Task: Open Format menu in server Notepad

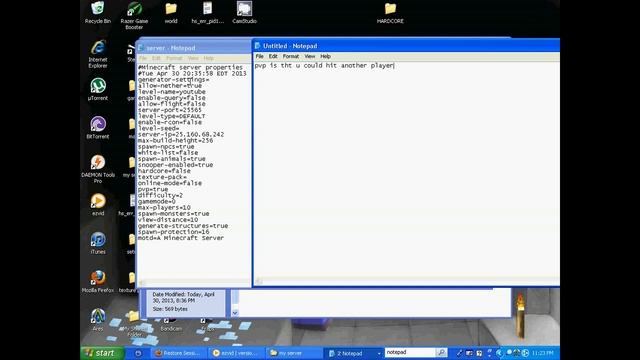Action: coord(174,58)
